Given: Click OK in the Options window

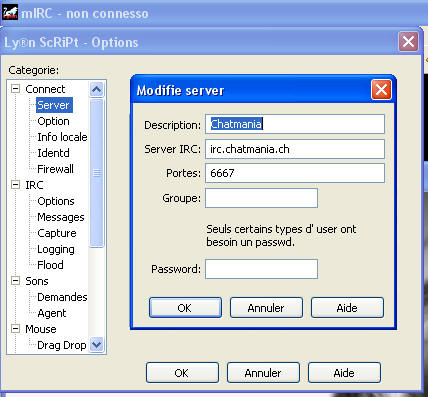Looking at the screenshot, I should pos(182,373).
